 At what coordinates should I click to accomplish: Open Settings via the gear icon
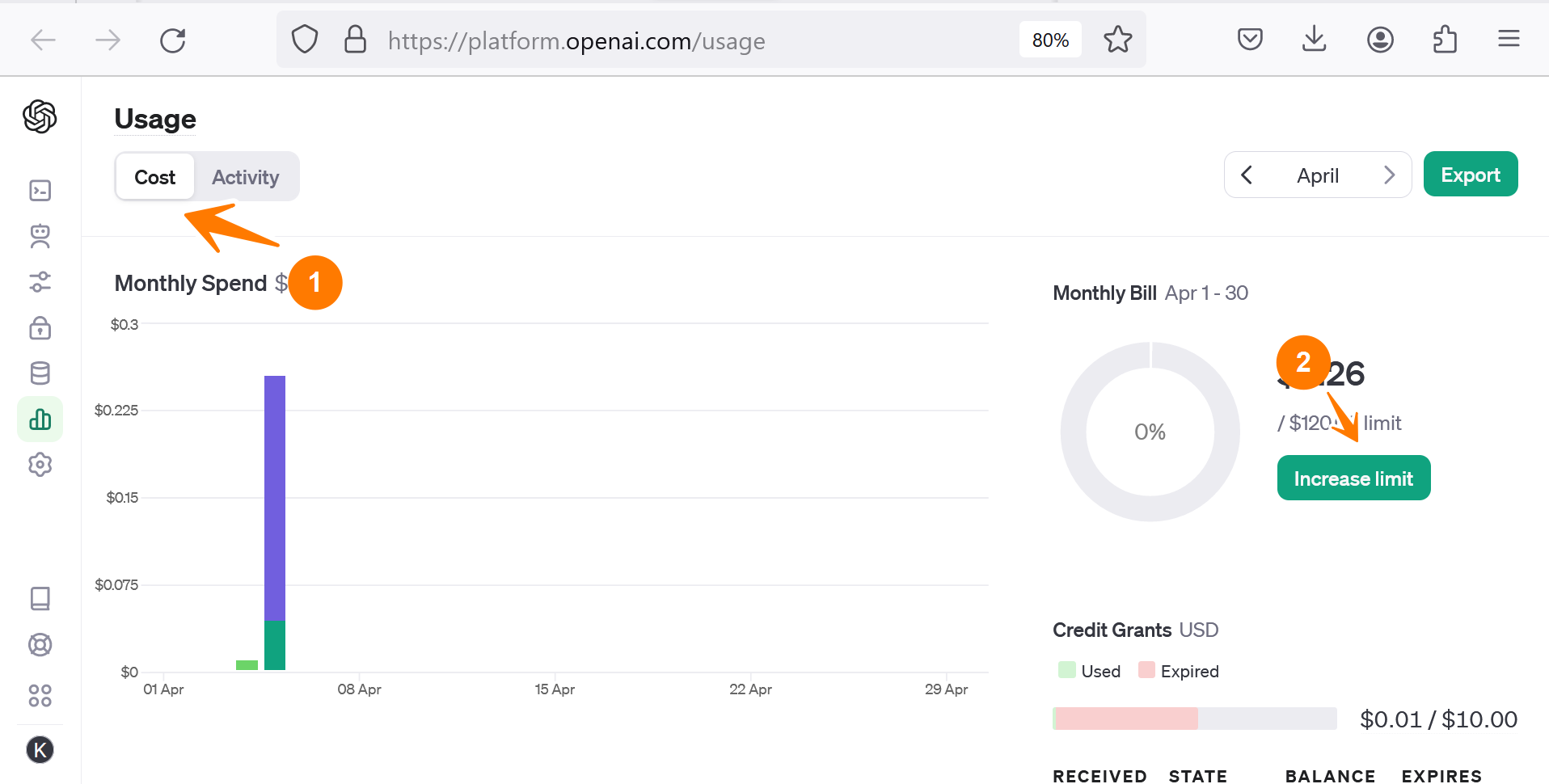pyautogui.click(x=40, y=464)
